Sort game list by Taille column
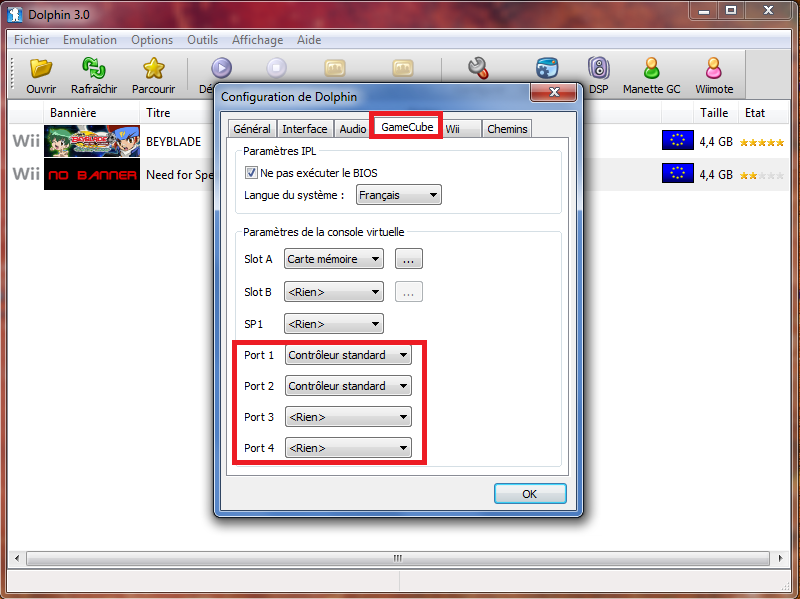Viewport: 800px width, 599px height. click(714, 113)
